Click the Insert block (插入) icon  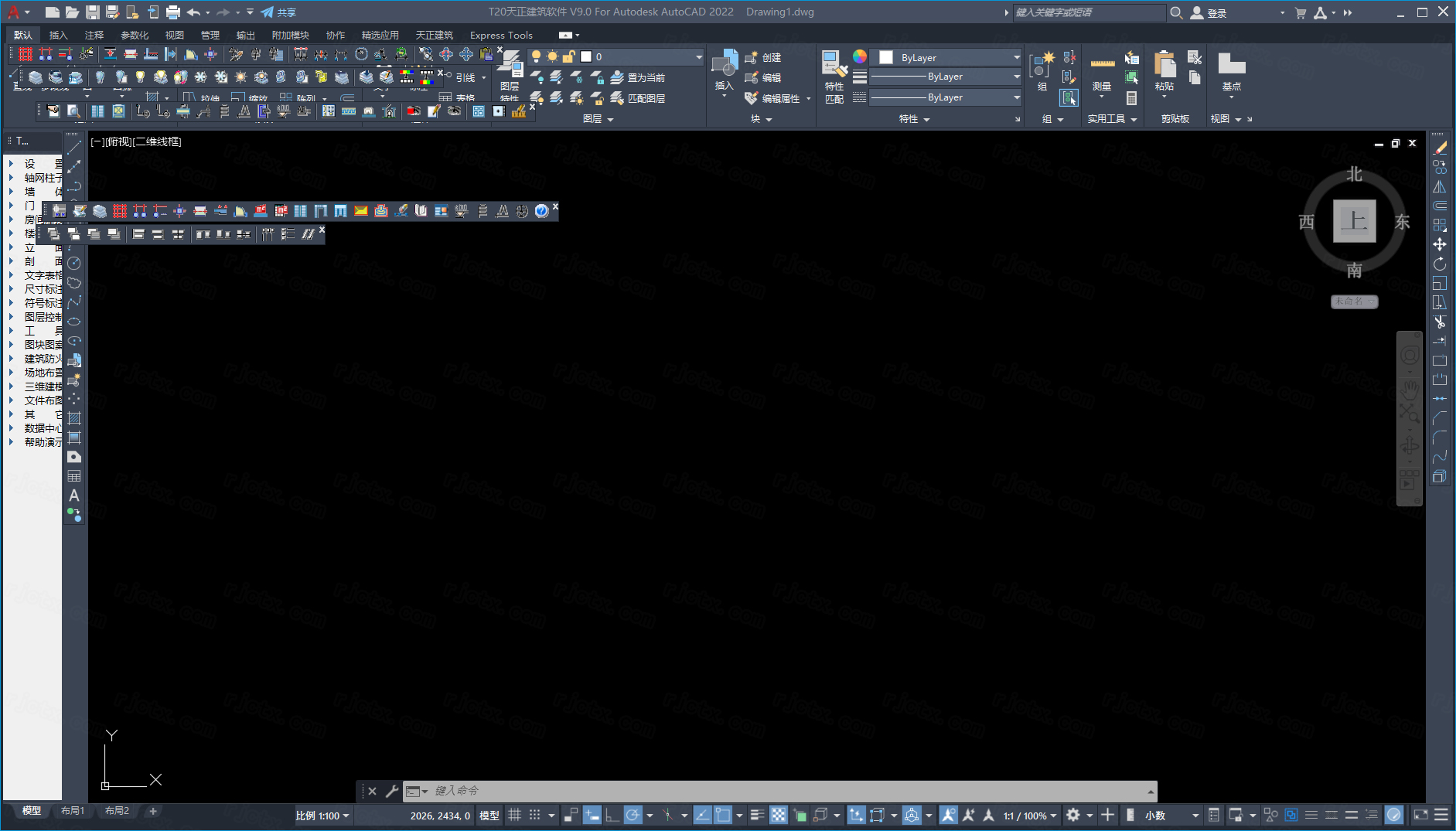point(724,73)
